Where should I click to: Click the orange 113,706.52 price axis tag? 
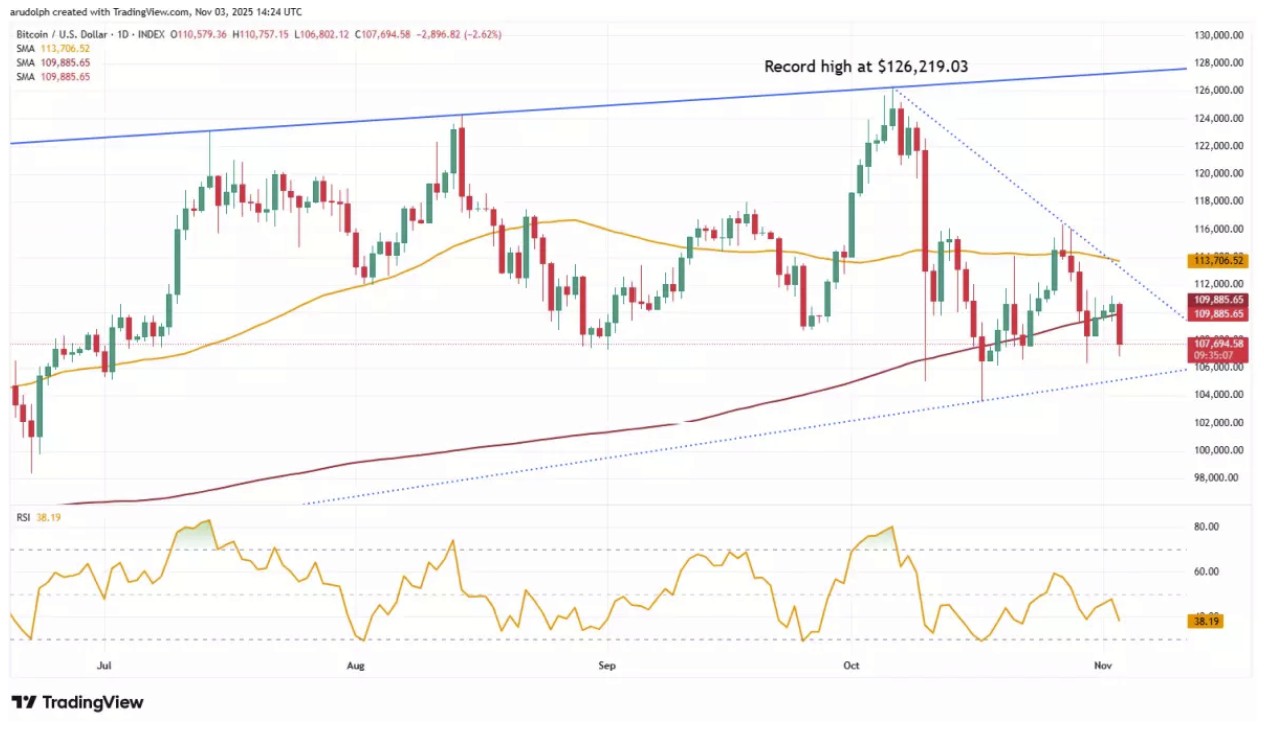pyautogui.click(x=1216, y=260)
